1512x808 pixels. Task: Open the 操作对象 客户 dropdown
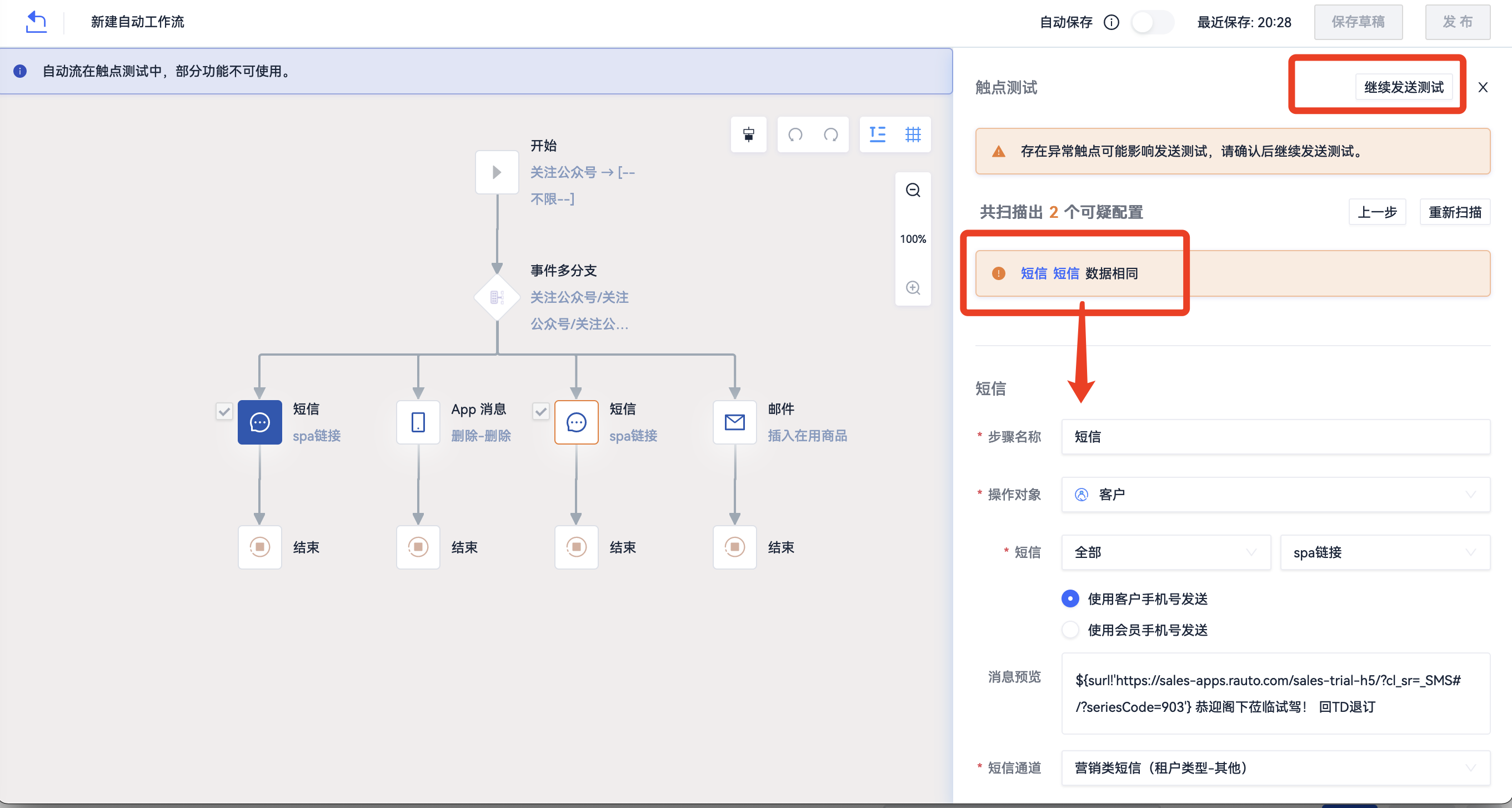click(1275, 495)
